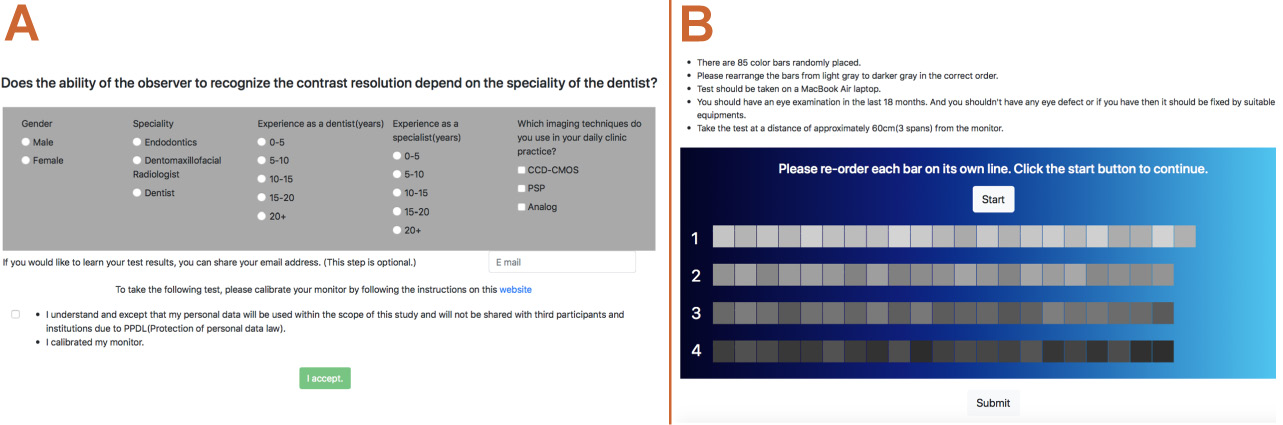The width and height of the screenshot is (1283, 425).
Task: Click the E mail input field
Action: point(562,262)
